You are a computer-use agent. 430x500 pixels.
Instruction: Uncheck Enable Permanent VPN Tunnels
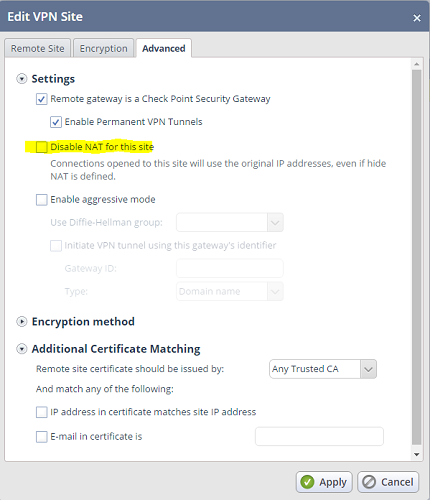[x=56, y=122]
